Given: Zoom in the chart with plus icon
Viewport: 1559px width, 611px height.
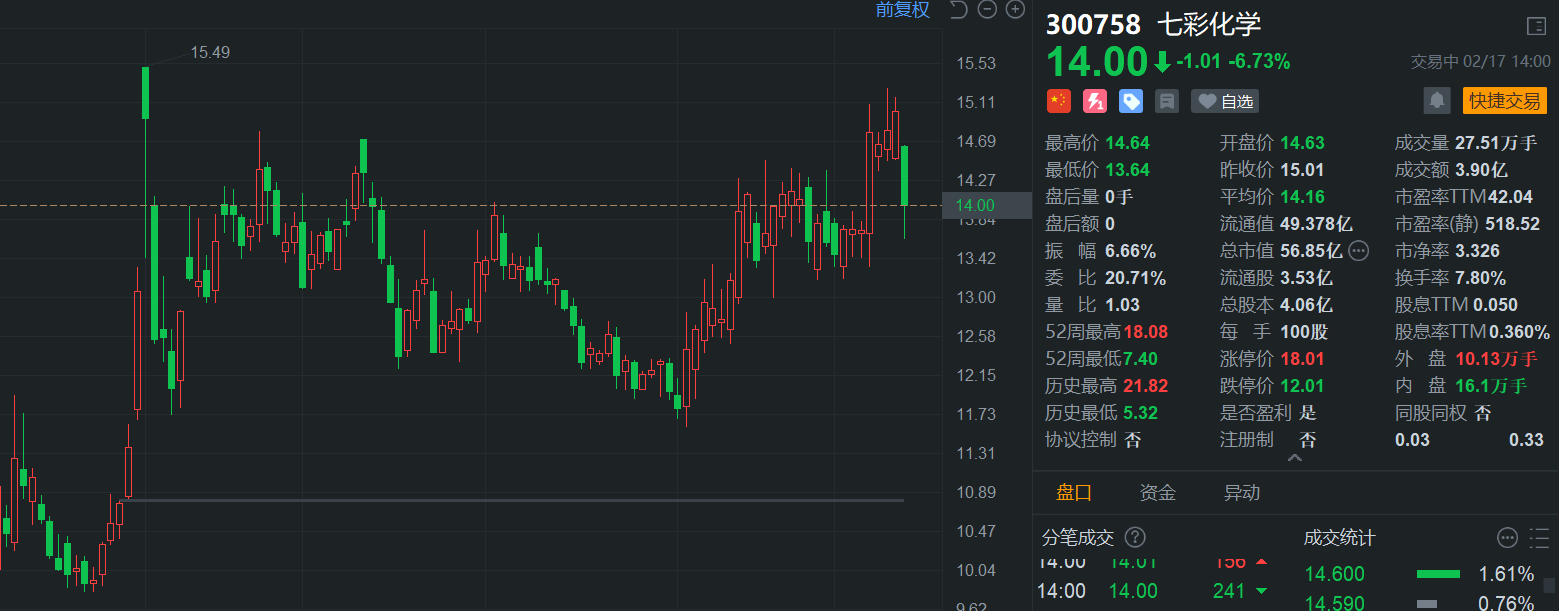Looking at the screenshot, I should (x=1015, y=10).
